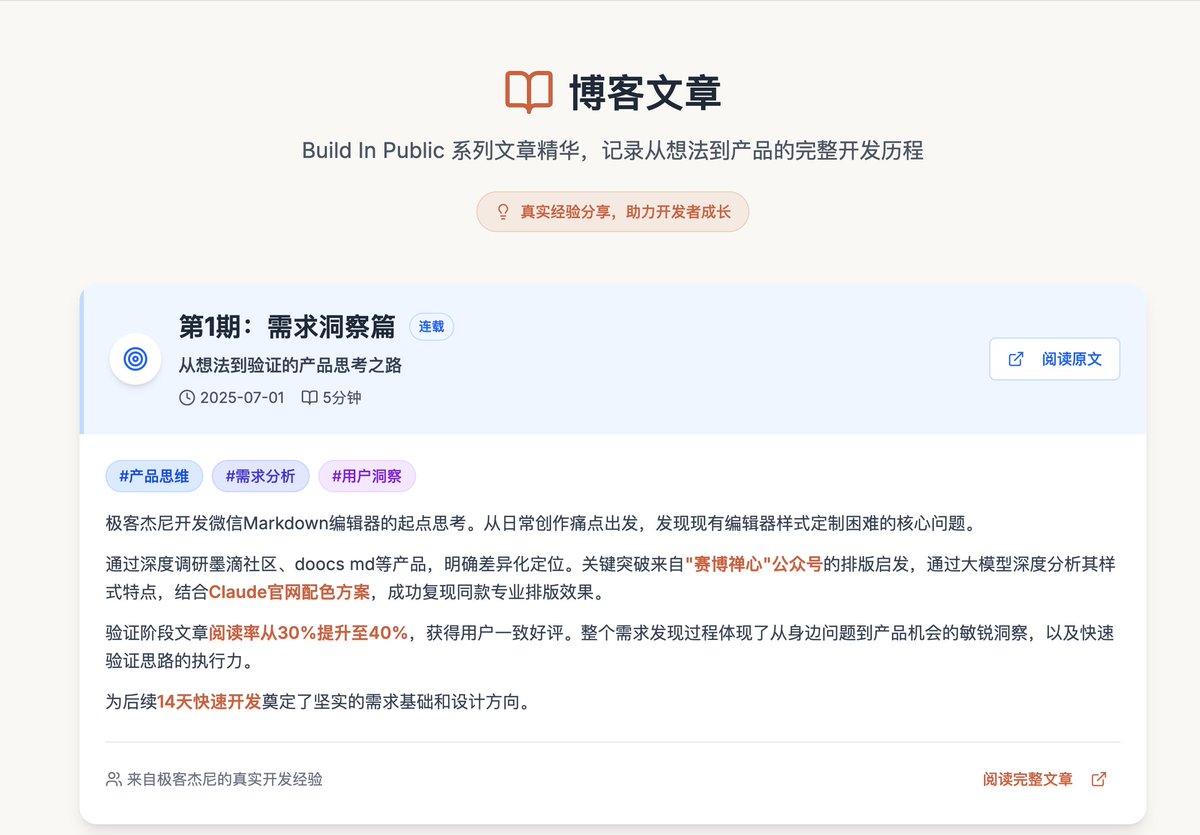The image size is (1200, 835).
Task: Select the #产品思维 tag
Action: [153, 476]
